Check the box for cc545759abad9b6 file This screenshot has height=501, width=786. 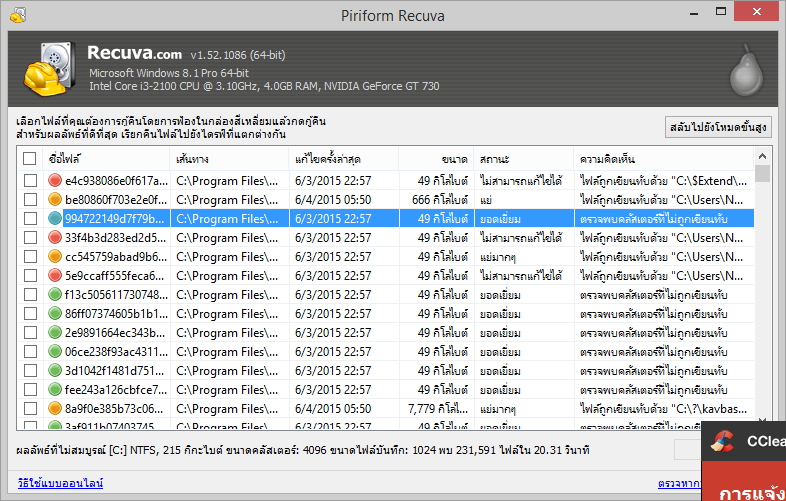point(30,257)
